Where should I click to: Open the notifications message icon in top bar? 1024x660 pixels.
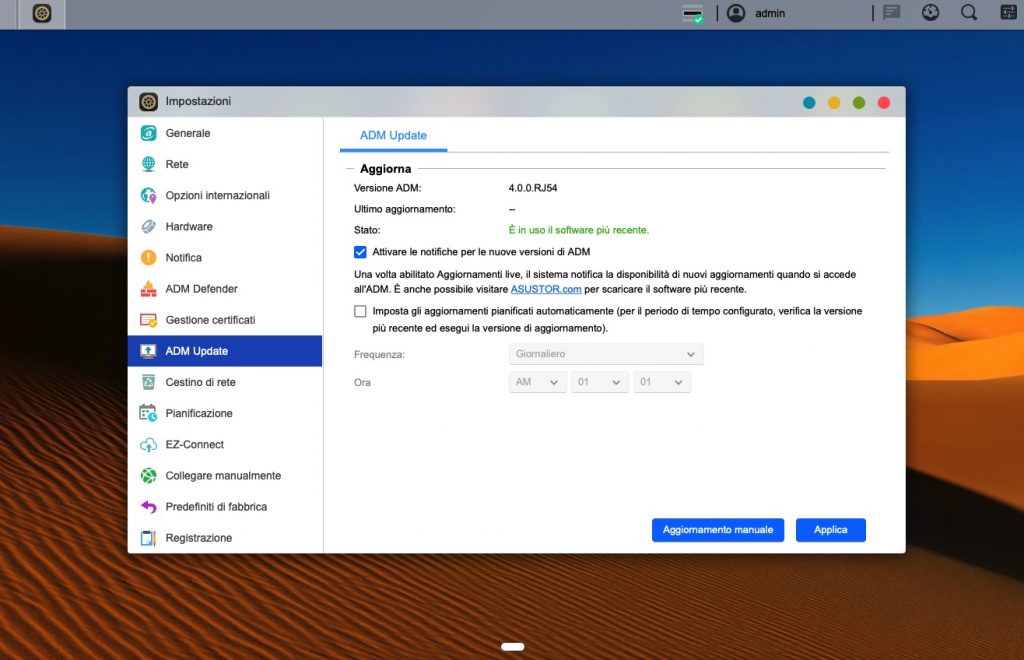click(x=891, y=13)
